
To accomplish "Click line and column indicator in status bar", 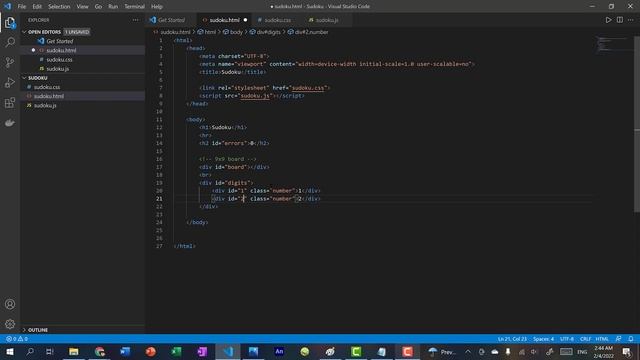I will click(512, 339).
